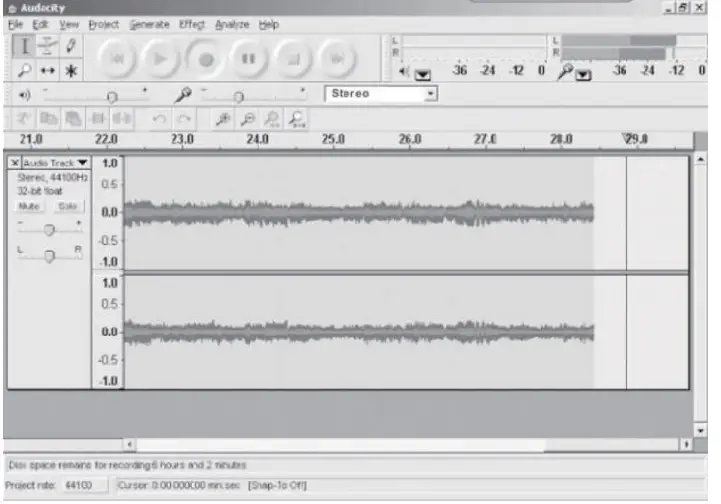
Task: Adjust the output volume slider
Action: (x=112, y=97)
